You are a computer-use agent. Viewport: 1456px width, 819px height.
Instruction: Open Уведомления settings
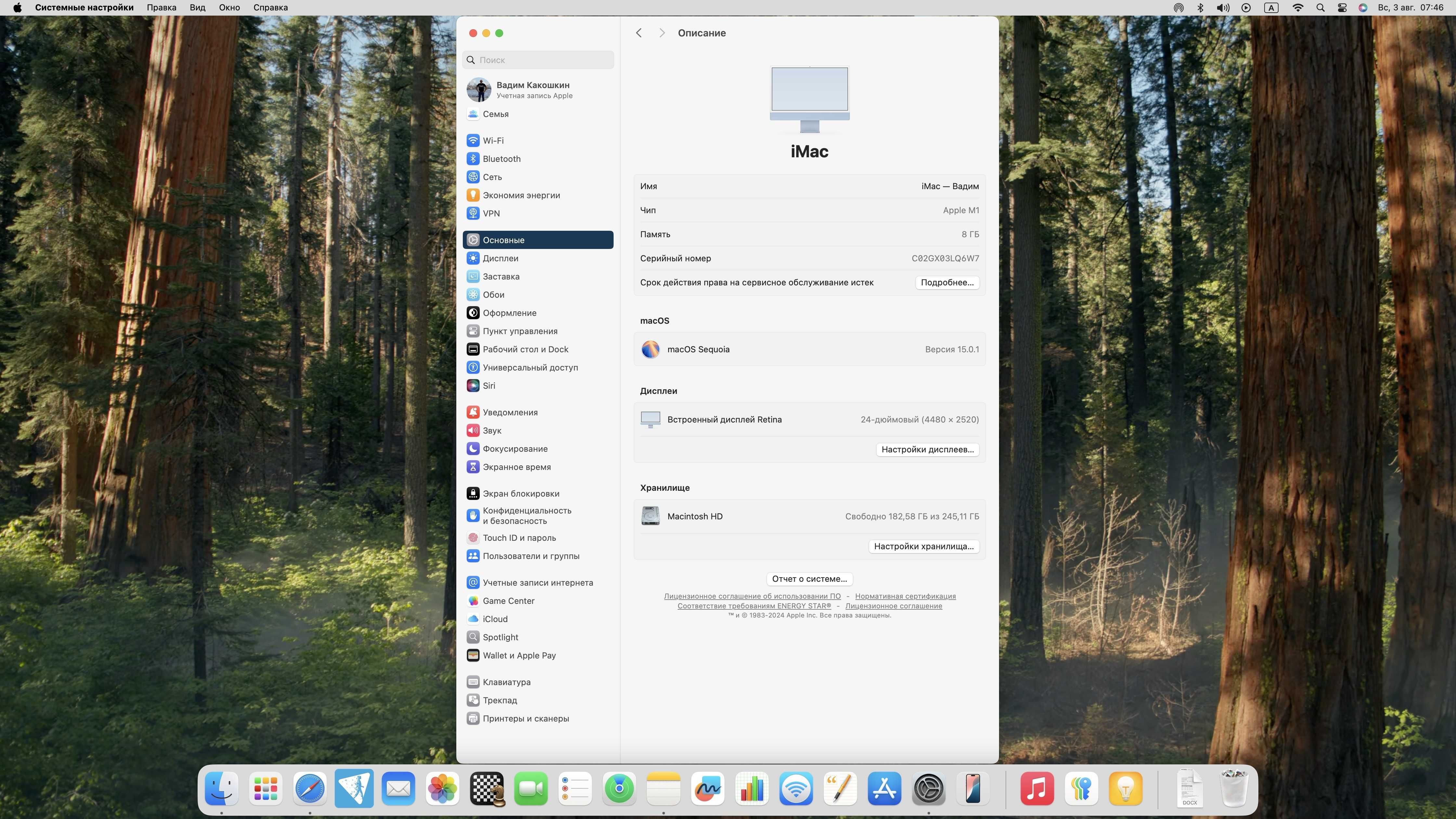(538, 412)
